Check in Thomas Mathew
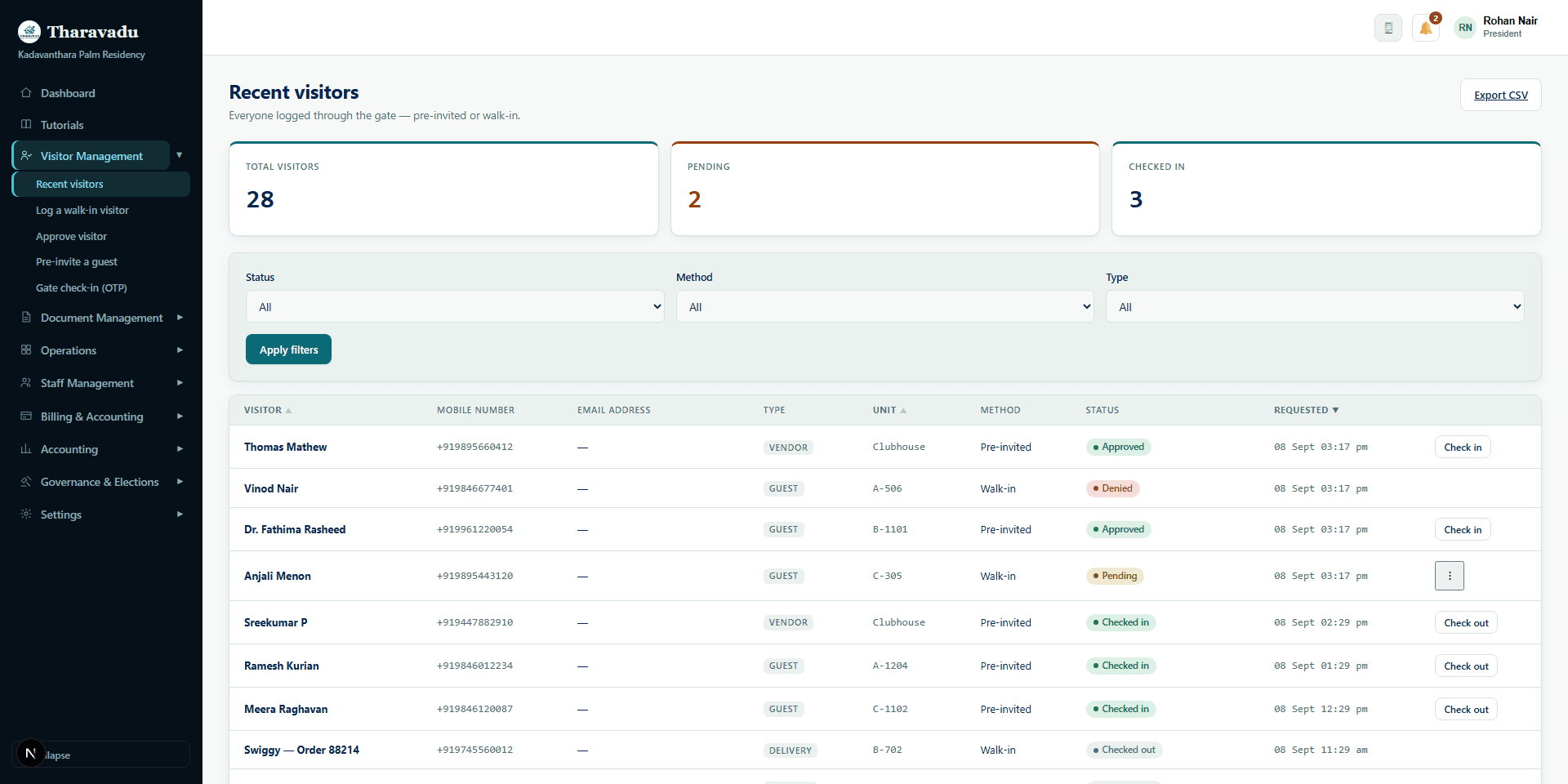Image resolution: width=1568 pixels, height=784 pixels. coord(1463,447)
